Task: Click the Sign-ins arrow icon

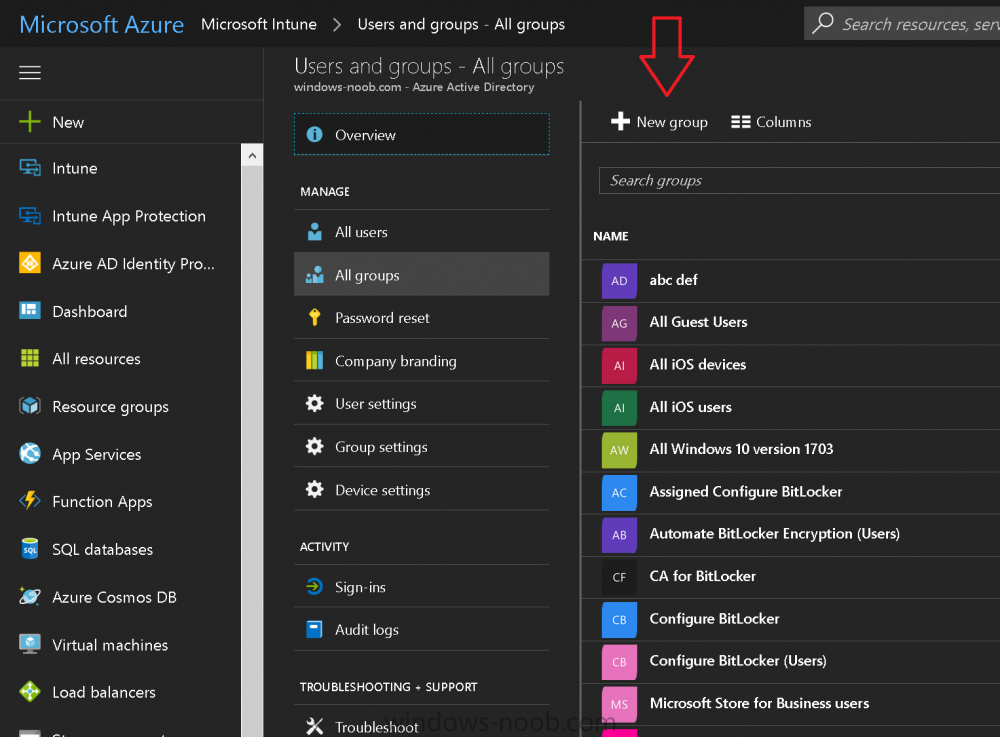Action: 314,586
